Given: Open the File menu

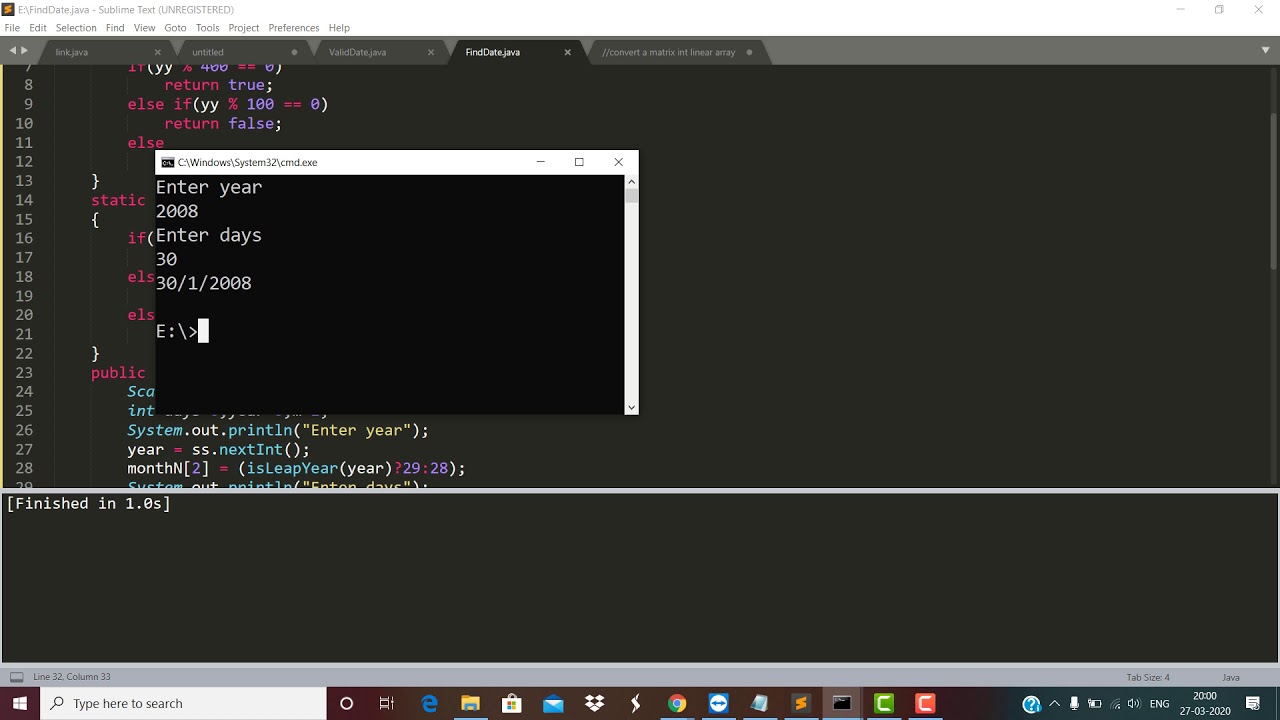Looking at the screenshot, I should tap(12, 28).
